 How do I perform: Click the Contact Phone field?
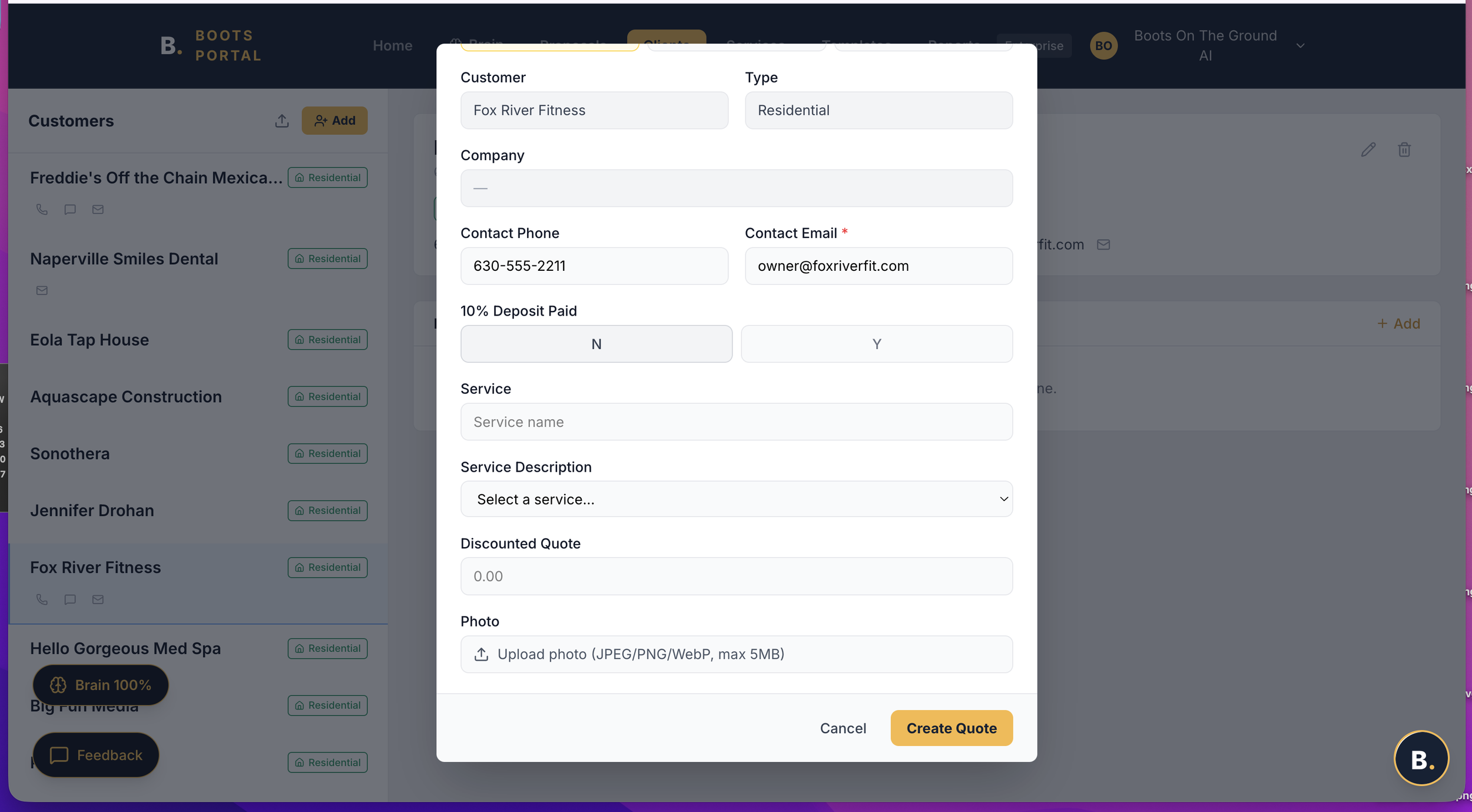point(594,266)
